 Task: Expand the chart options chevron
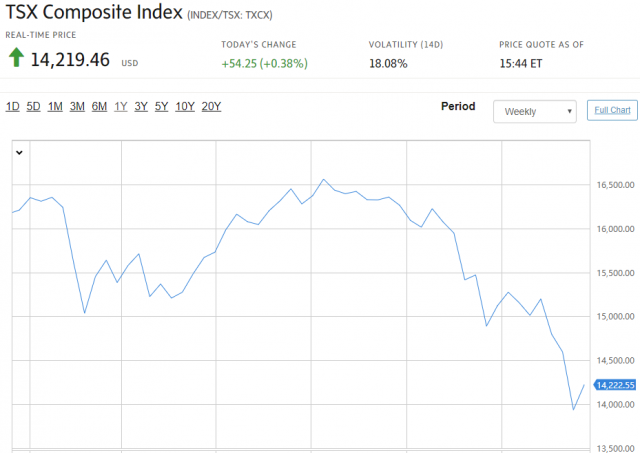tap(19, 152)
